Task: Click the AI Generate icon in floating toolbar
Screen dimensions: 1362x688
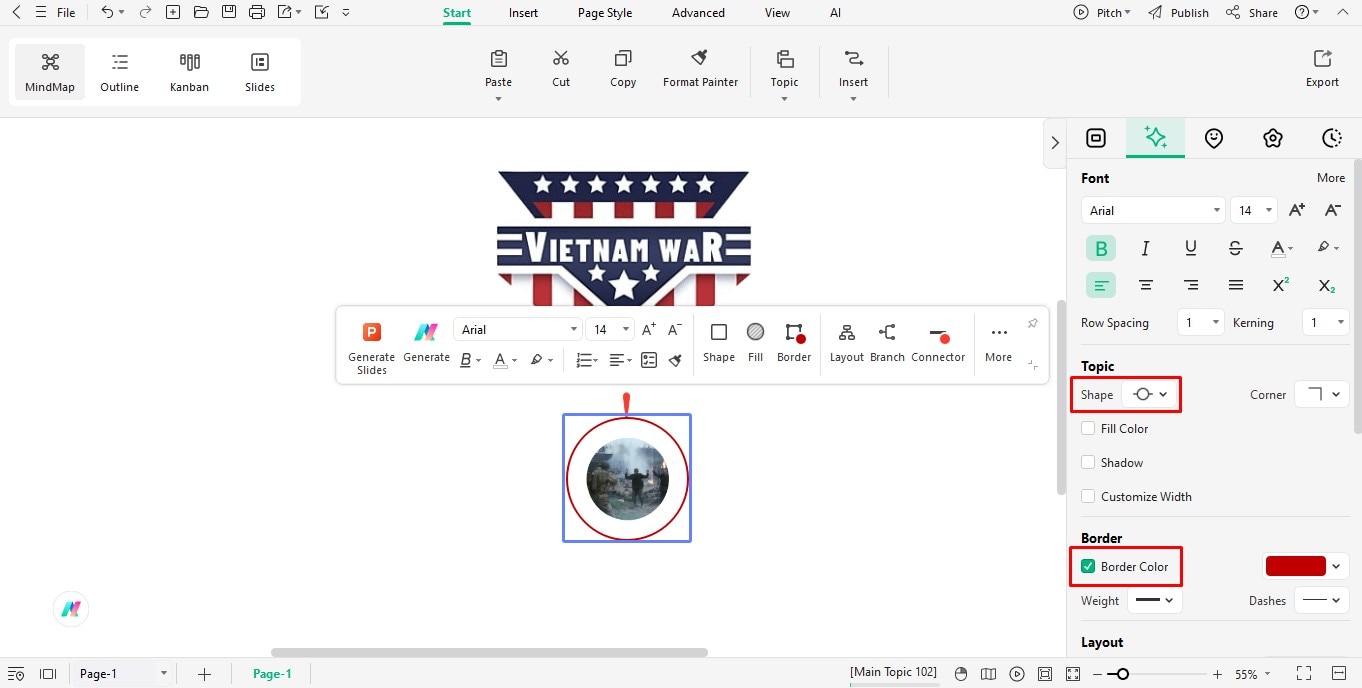Action: [x=426, y=342]
